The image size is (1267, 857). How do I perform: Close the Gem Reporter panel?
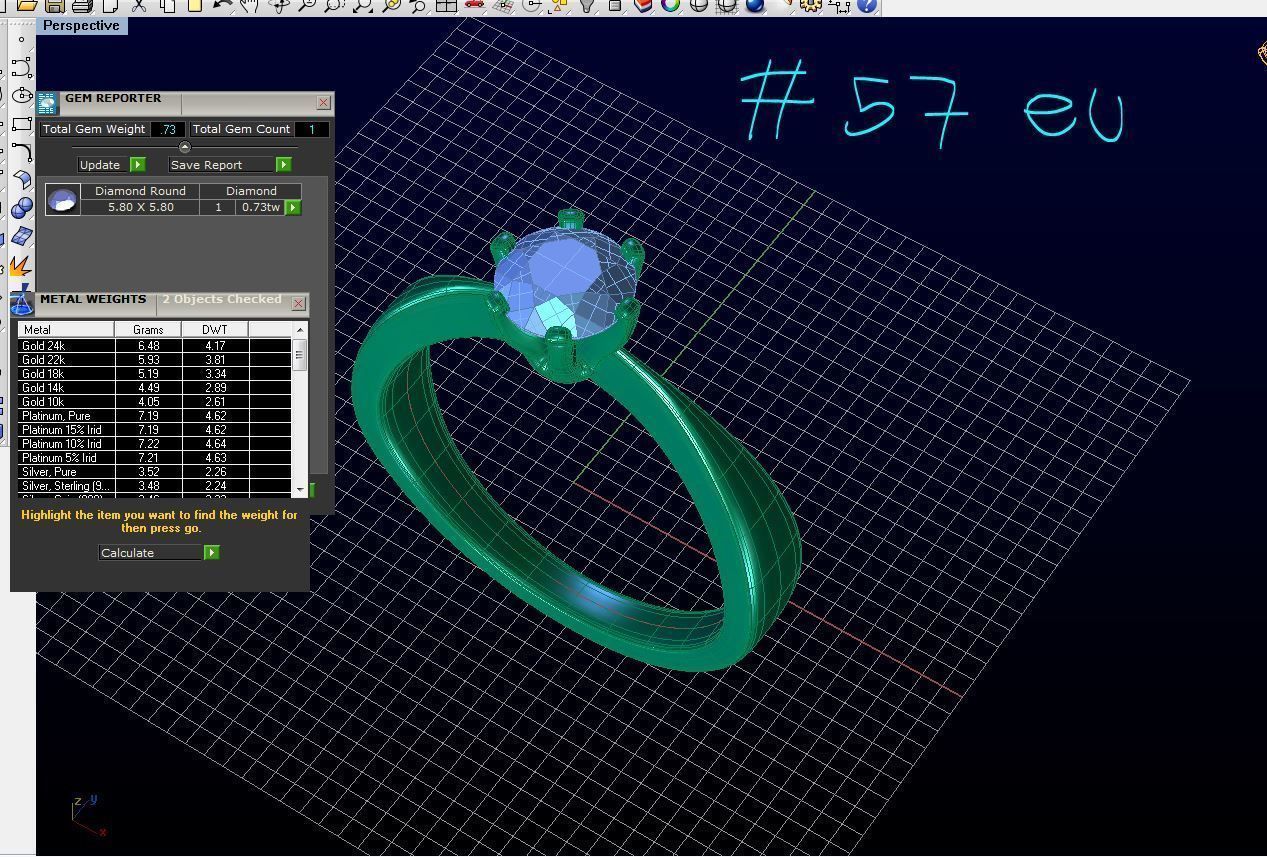[x=323, y=102]
